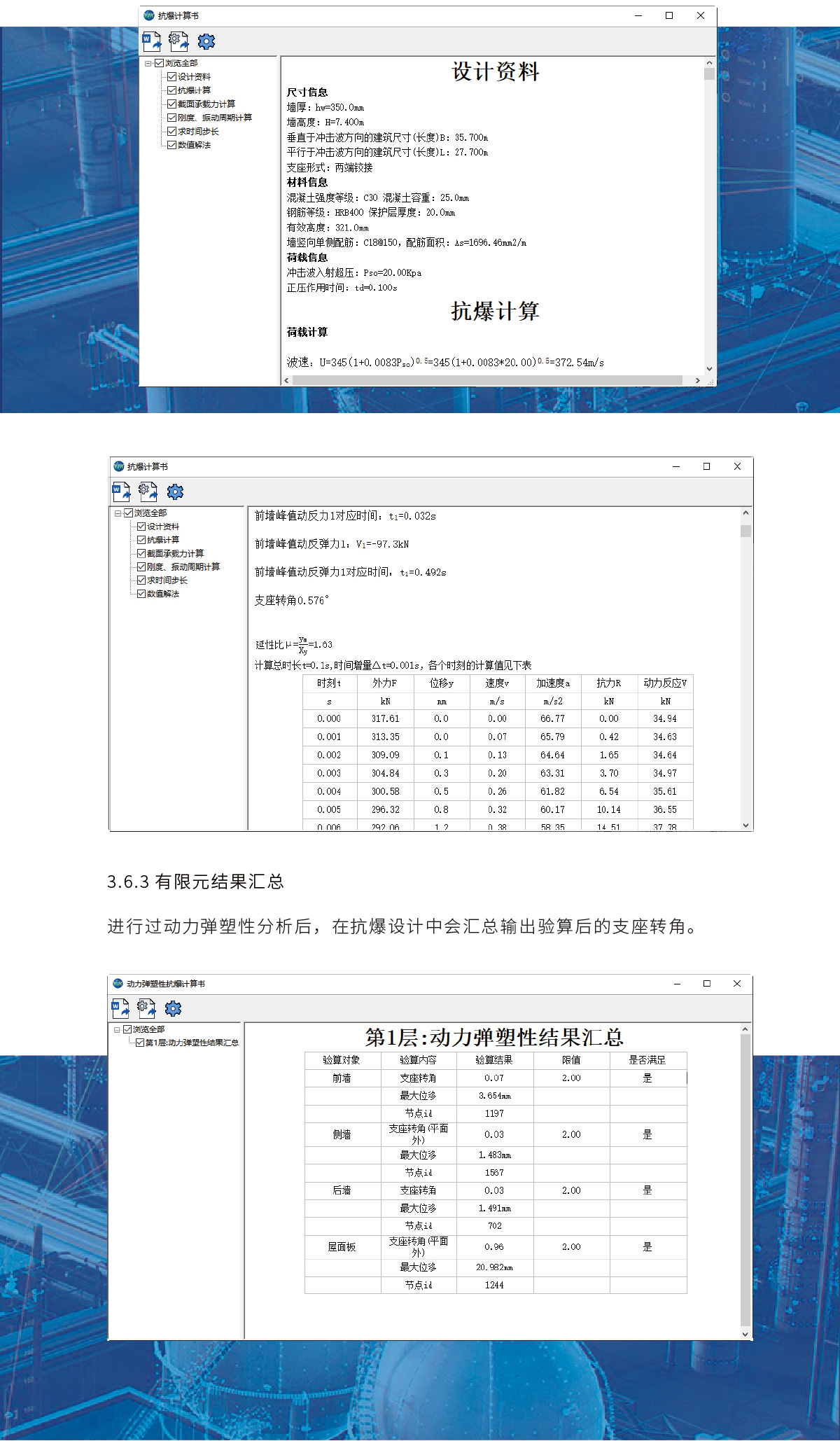Viewport: 840px width, 1441px height.
Task: Click cell 317.61 in middle table
Action: coord(385,718)
